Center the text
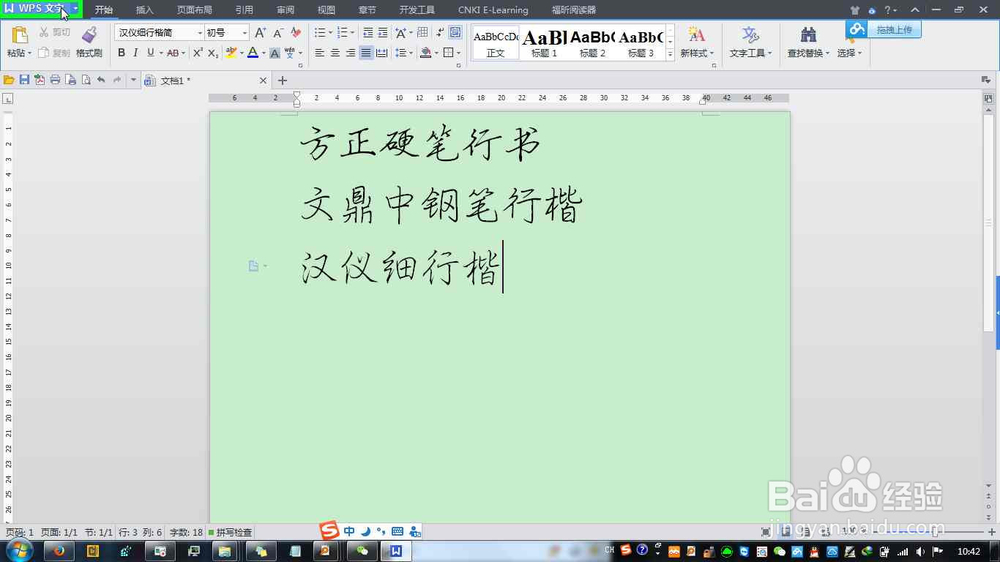 335,53
